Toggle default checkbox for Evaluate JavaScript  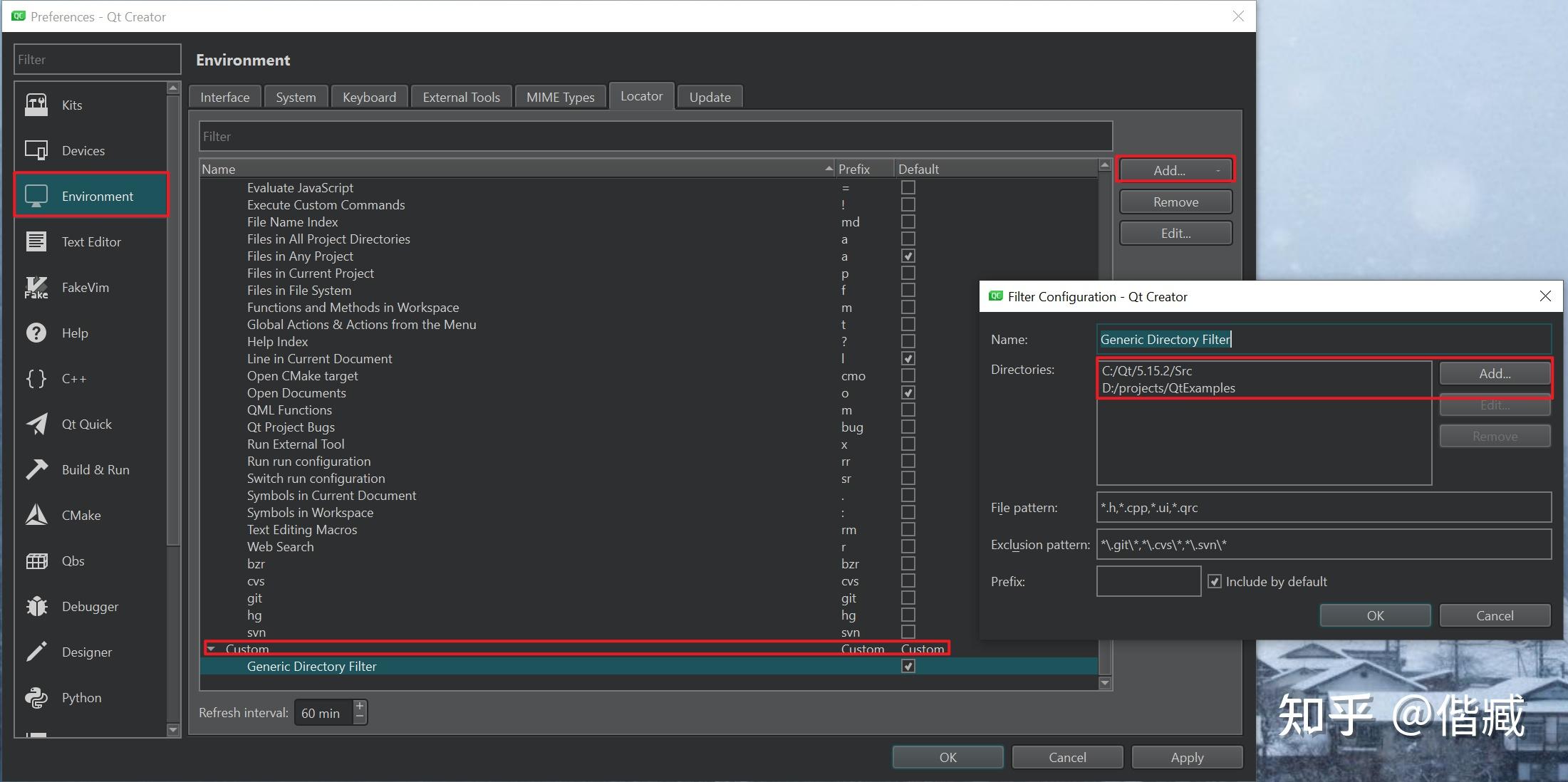point(908,187)
